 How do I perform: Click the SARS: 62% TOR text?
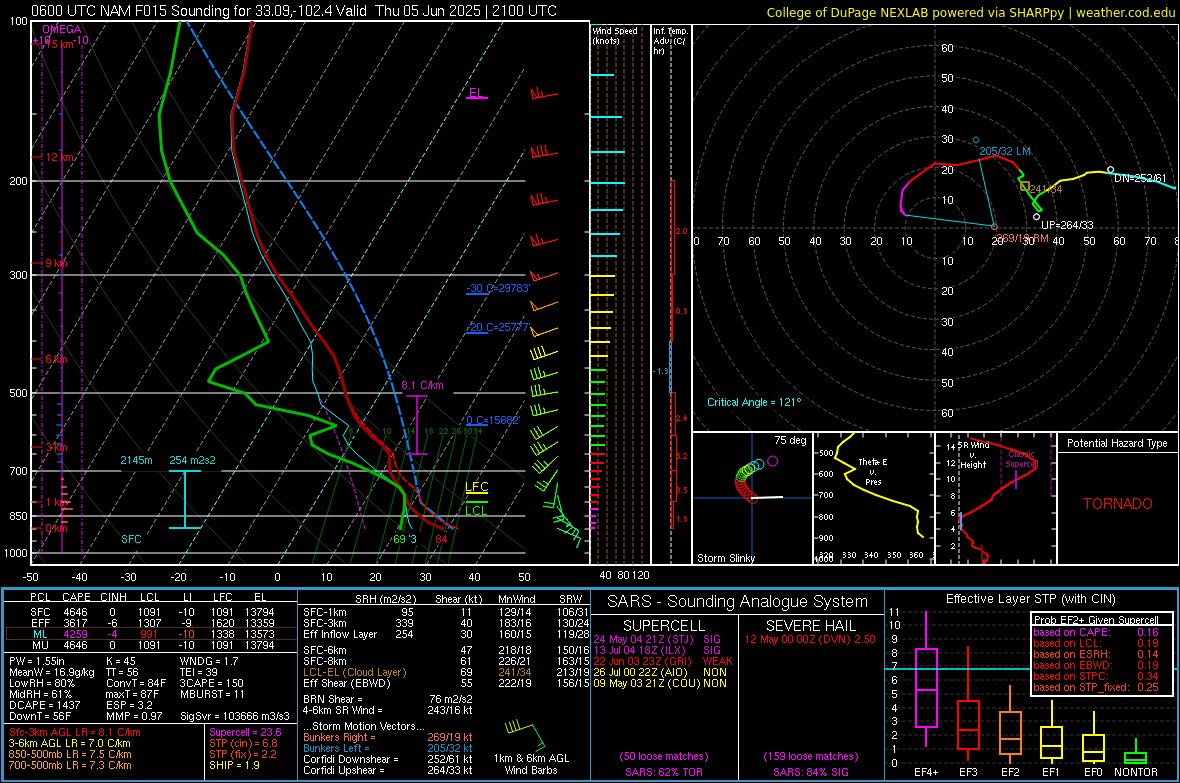(x=663, y=772)
